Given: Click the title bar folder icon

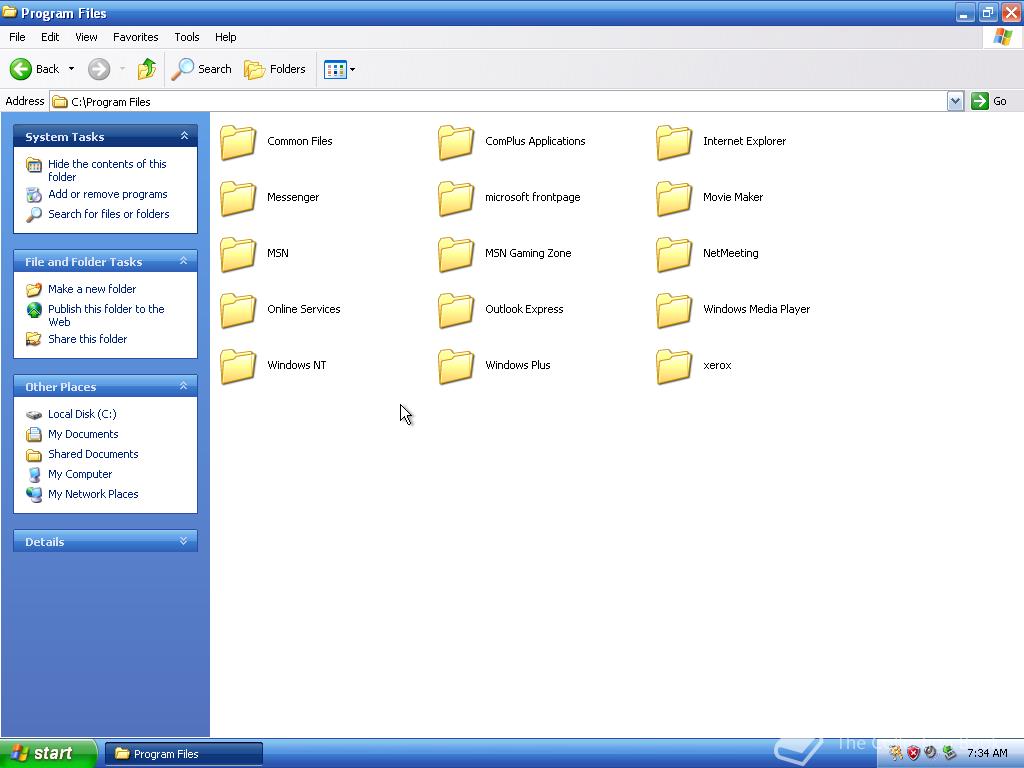Looking at the screenshot, I should pos(10,12).
